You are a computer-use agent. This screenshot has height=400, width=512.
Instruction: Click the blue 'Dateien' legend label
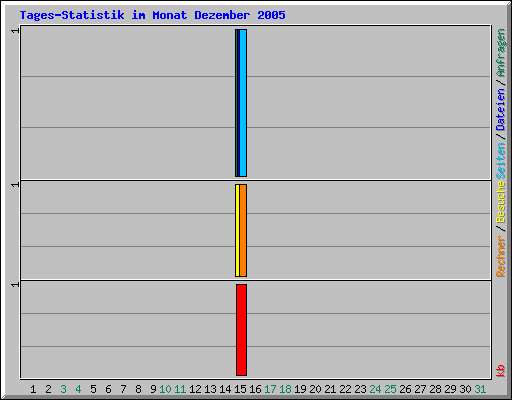click(500, 109)
